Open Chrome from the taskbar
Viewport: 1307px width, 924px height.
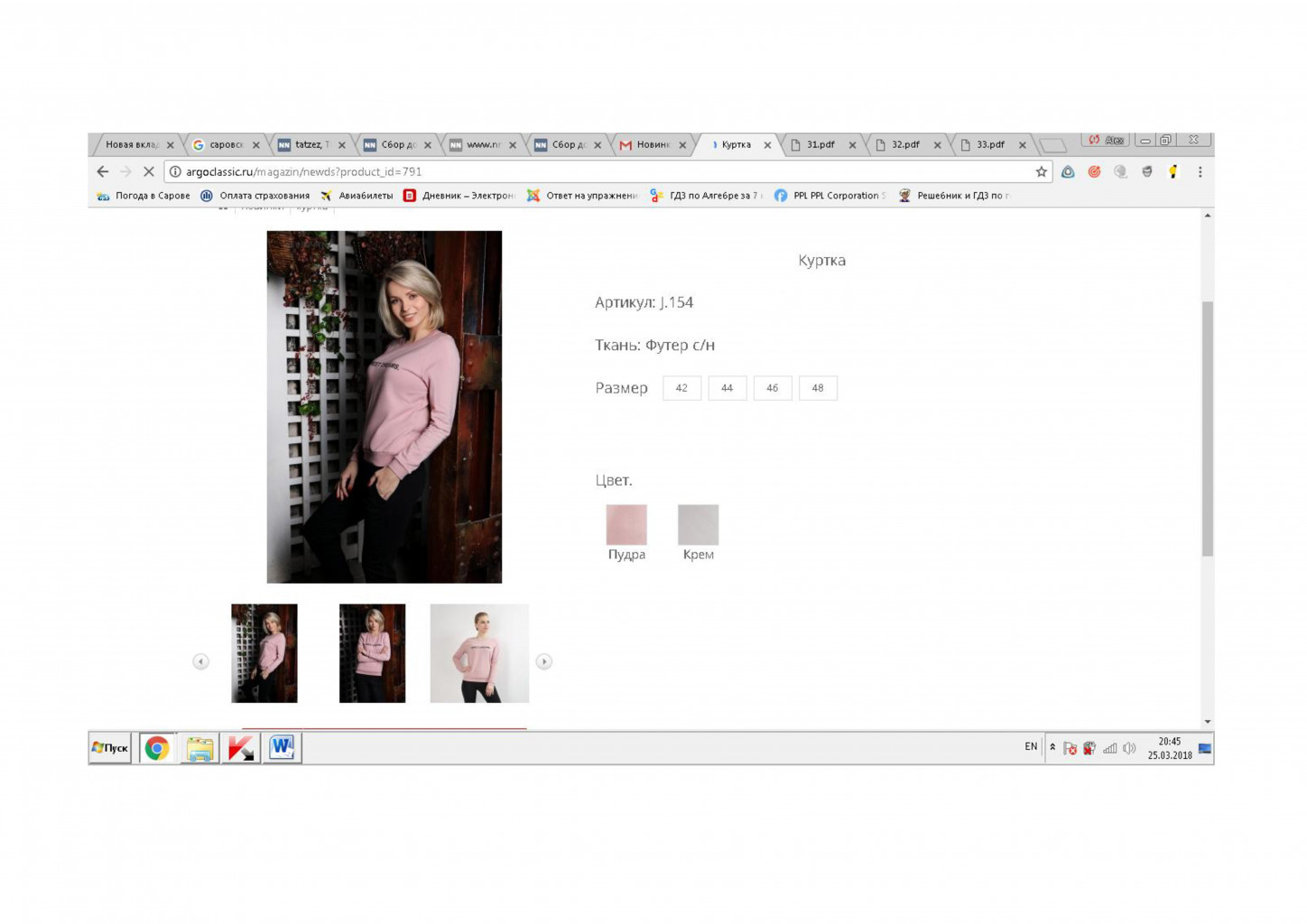click(x=157, y=748)
